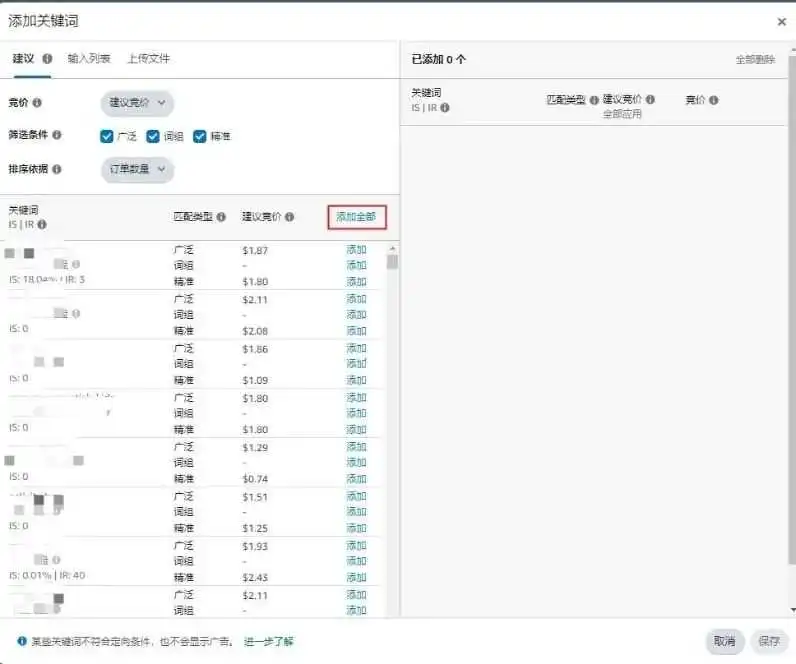Click 全部删除 in added keywords panel
Image resolution: width=796 pixels, height=664 pixels.
click(x=755, y=59)
